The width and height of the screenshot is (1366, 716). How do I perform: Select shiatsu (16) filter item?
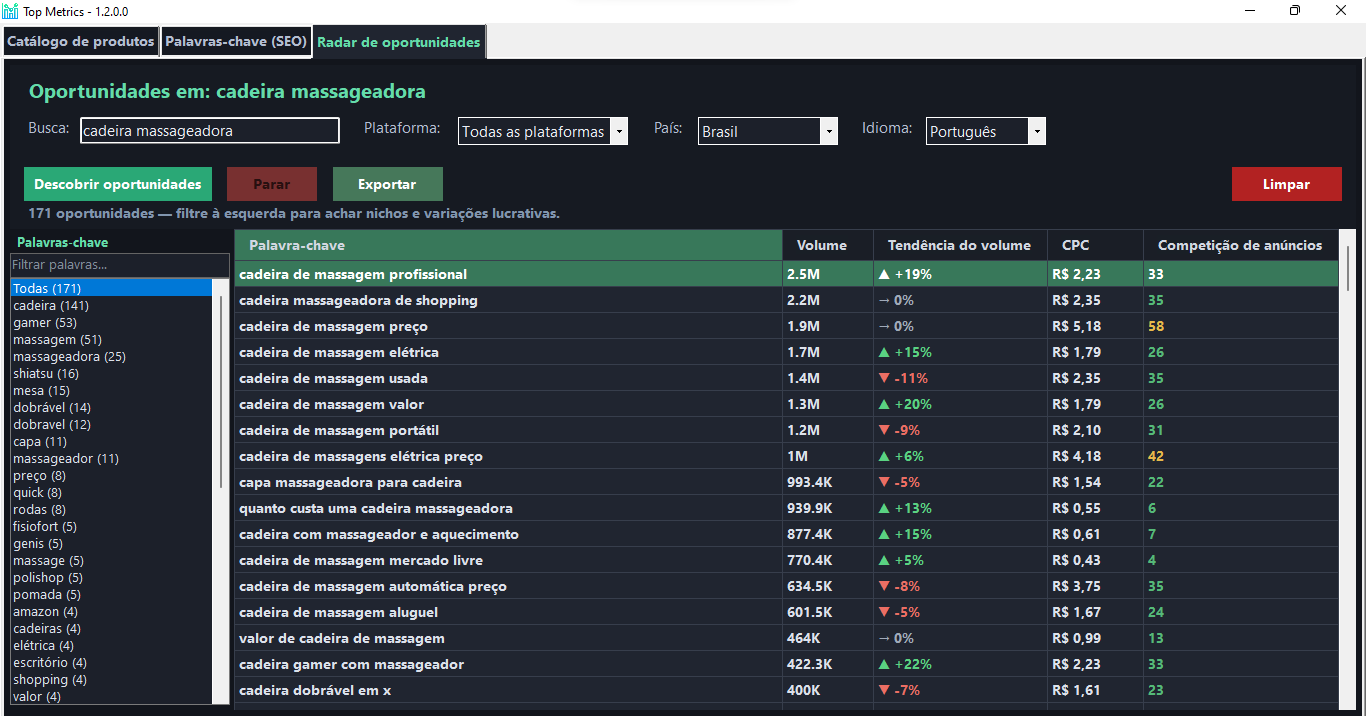coord(111,373)
